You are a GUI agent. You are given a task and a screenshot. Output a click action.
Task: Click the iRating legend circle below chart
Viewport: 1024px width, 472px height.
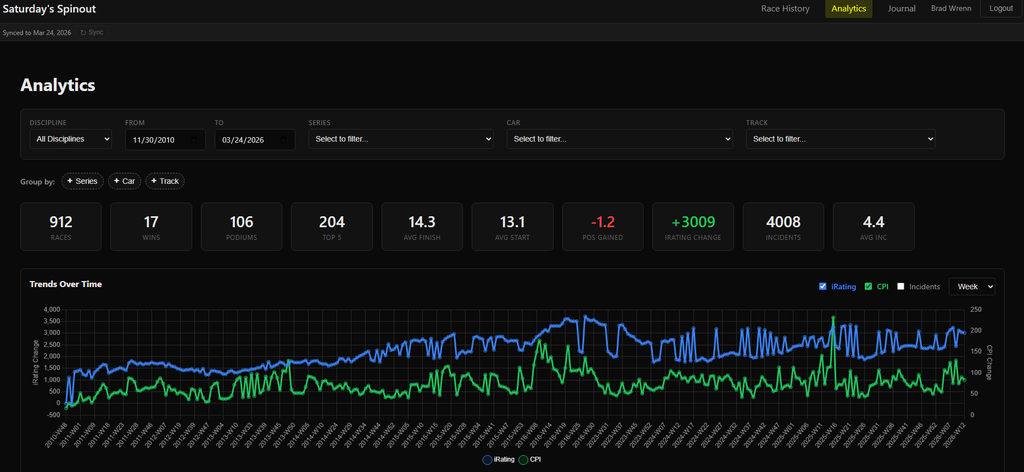click(x=488, y=459)
